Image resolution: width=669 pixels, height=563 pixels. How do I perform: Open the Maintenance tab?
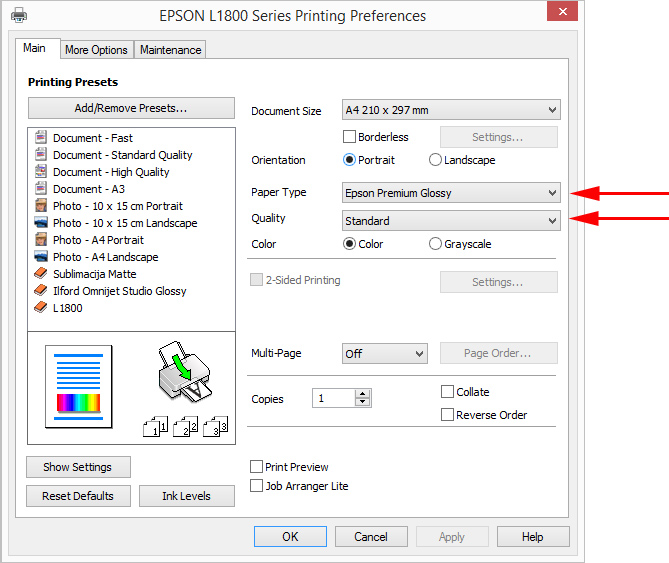(170, 50)
